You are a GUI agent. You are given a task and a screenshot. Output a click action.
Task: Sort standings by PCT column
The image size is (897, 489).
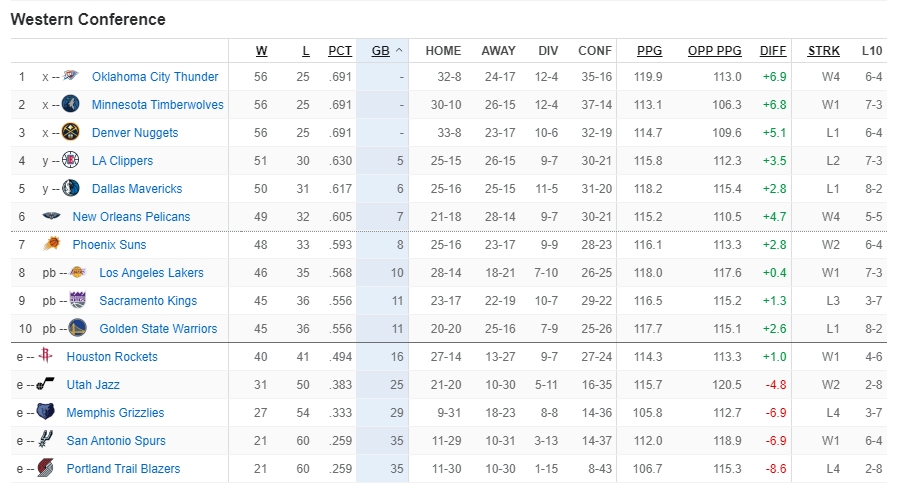[340, 51]
